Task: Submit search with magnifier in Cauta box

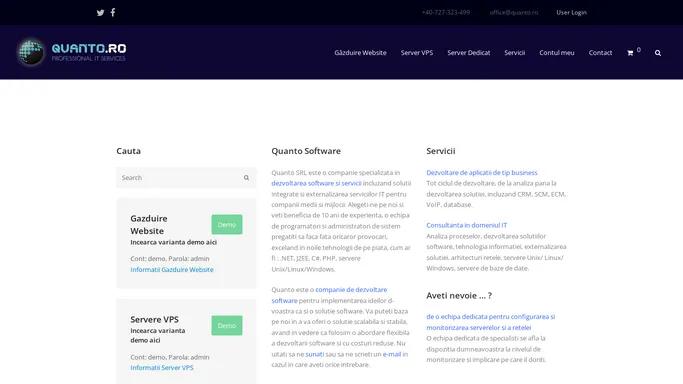Action: pos(246,178)
